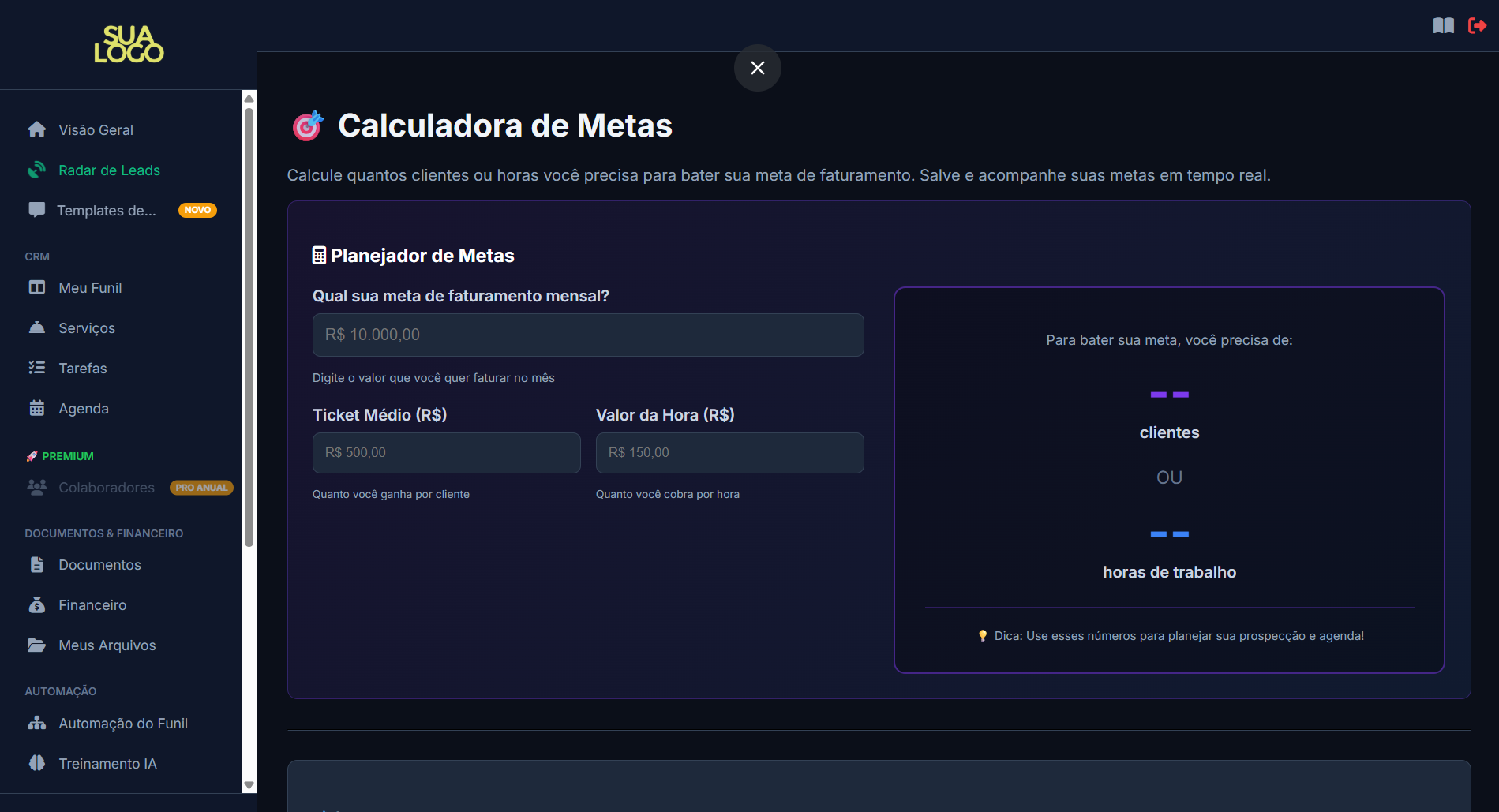Select the locked Colaboradores item

(107, 488)
